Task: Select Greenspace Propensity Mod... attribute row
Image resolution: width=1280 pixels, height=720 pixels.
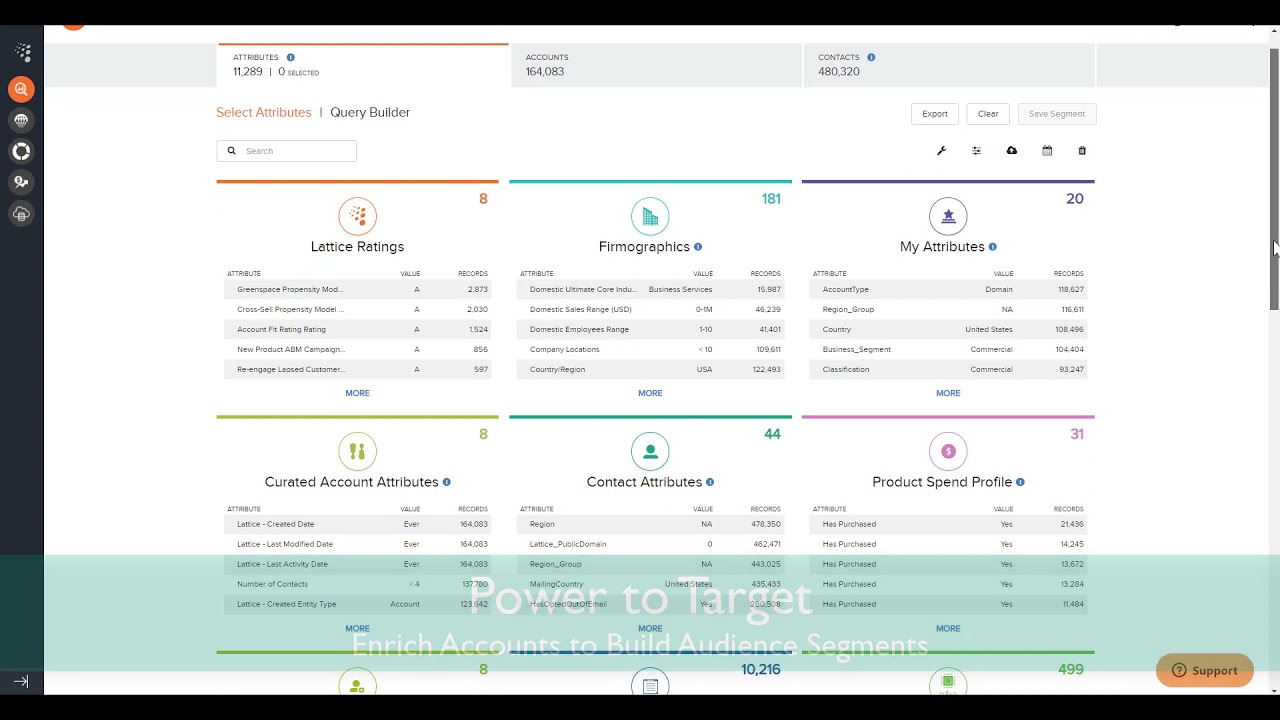Action: [358, 289]
